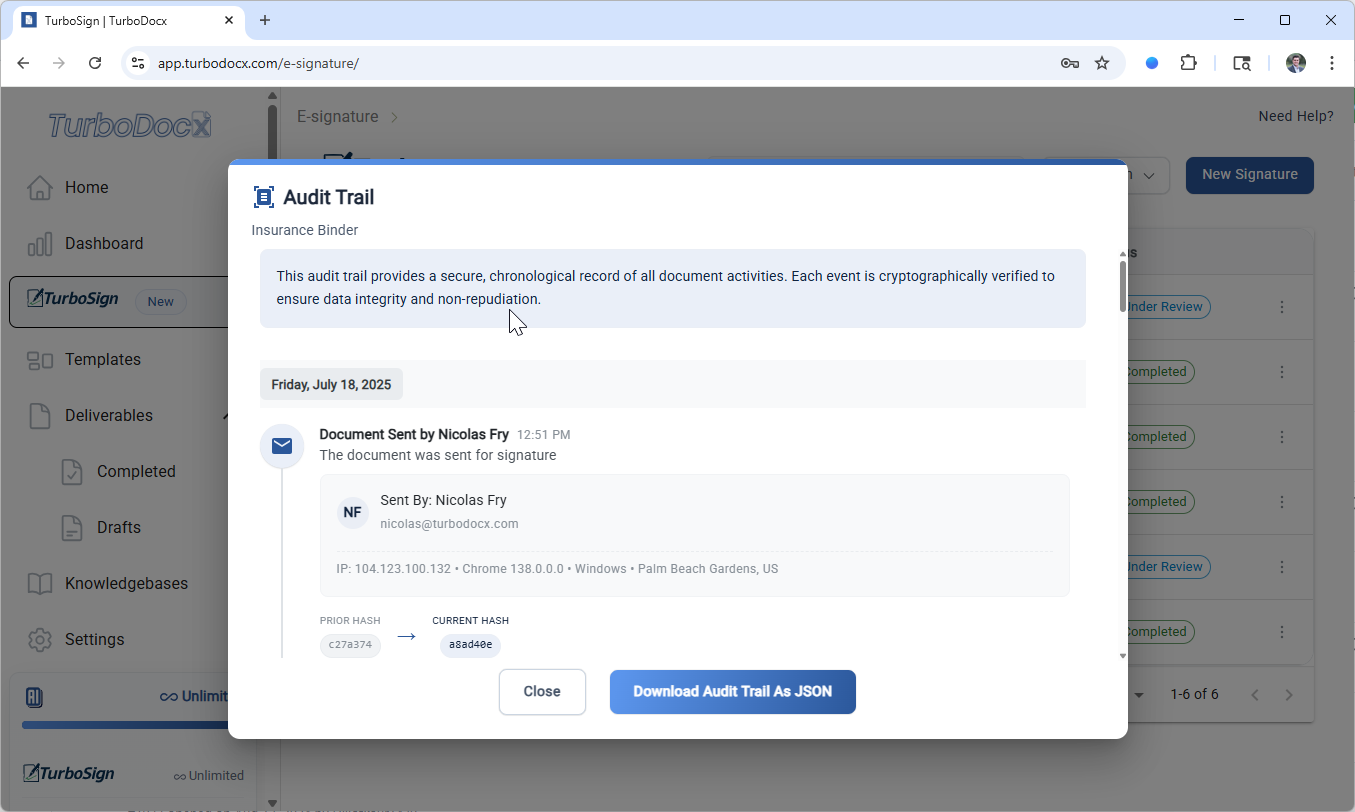Click the sidebar usage progress bar

pos(125,725)
